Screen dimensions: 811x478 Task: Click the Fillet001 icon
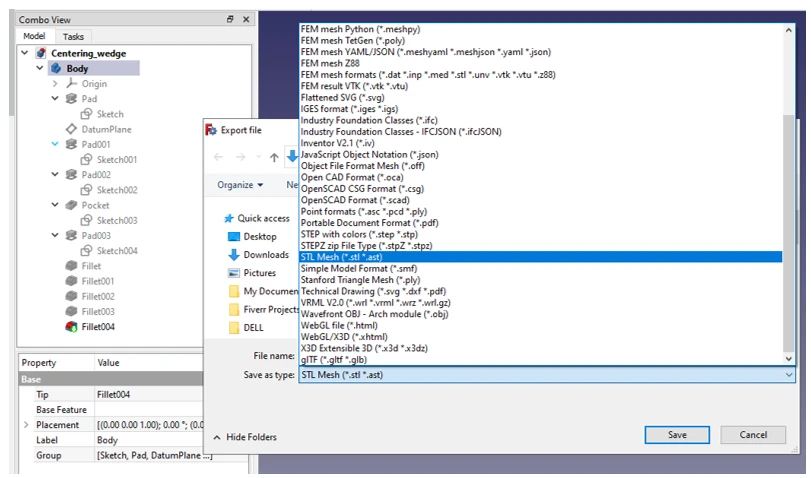coord(71,281)
